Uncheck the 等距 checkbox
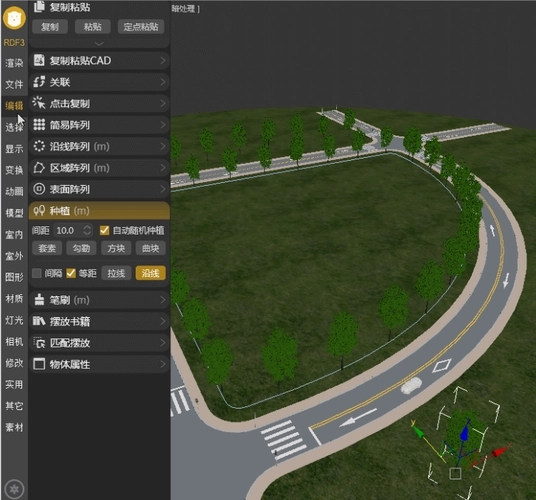The height and width of the screenshot is (500, 536). pyautogui.click(x=71, y=273)
